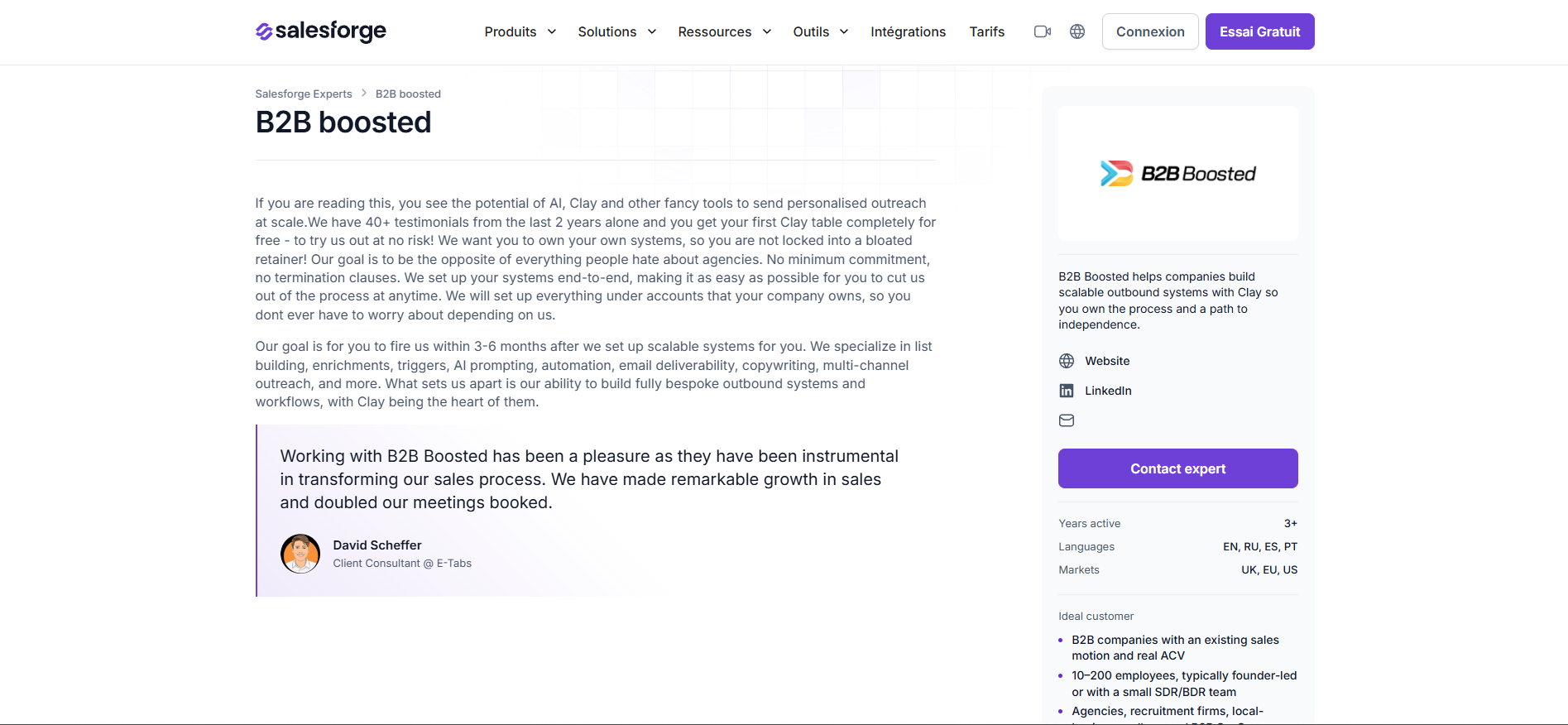Click the '10–200 employees' bullet item
This screenshot has width=1568, height=725.
point(1184,684)
